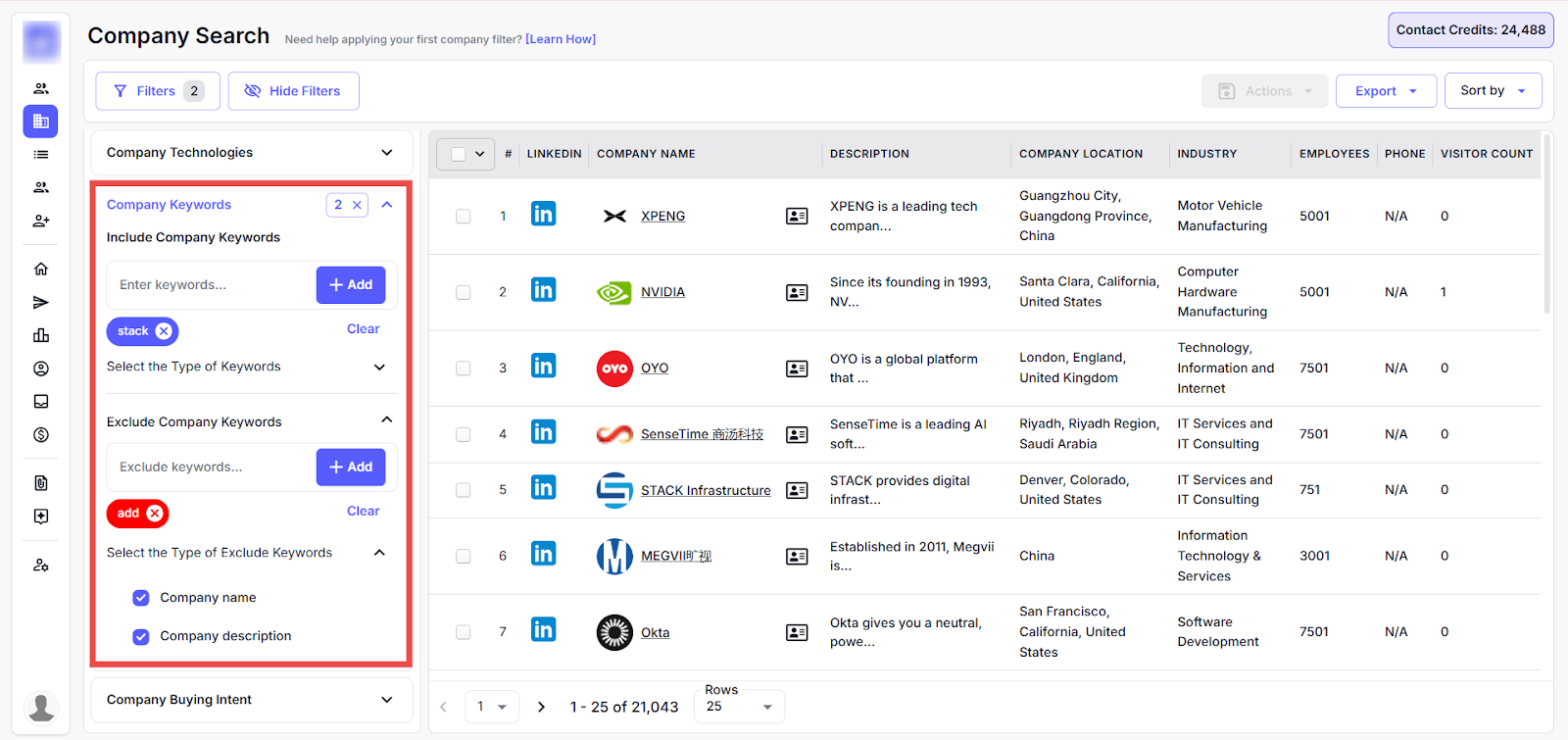Uncheck the Company description checkbox
This screenshot has width=1568, height=740.
[141, 636]
